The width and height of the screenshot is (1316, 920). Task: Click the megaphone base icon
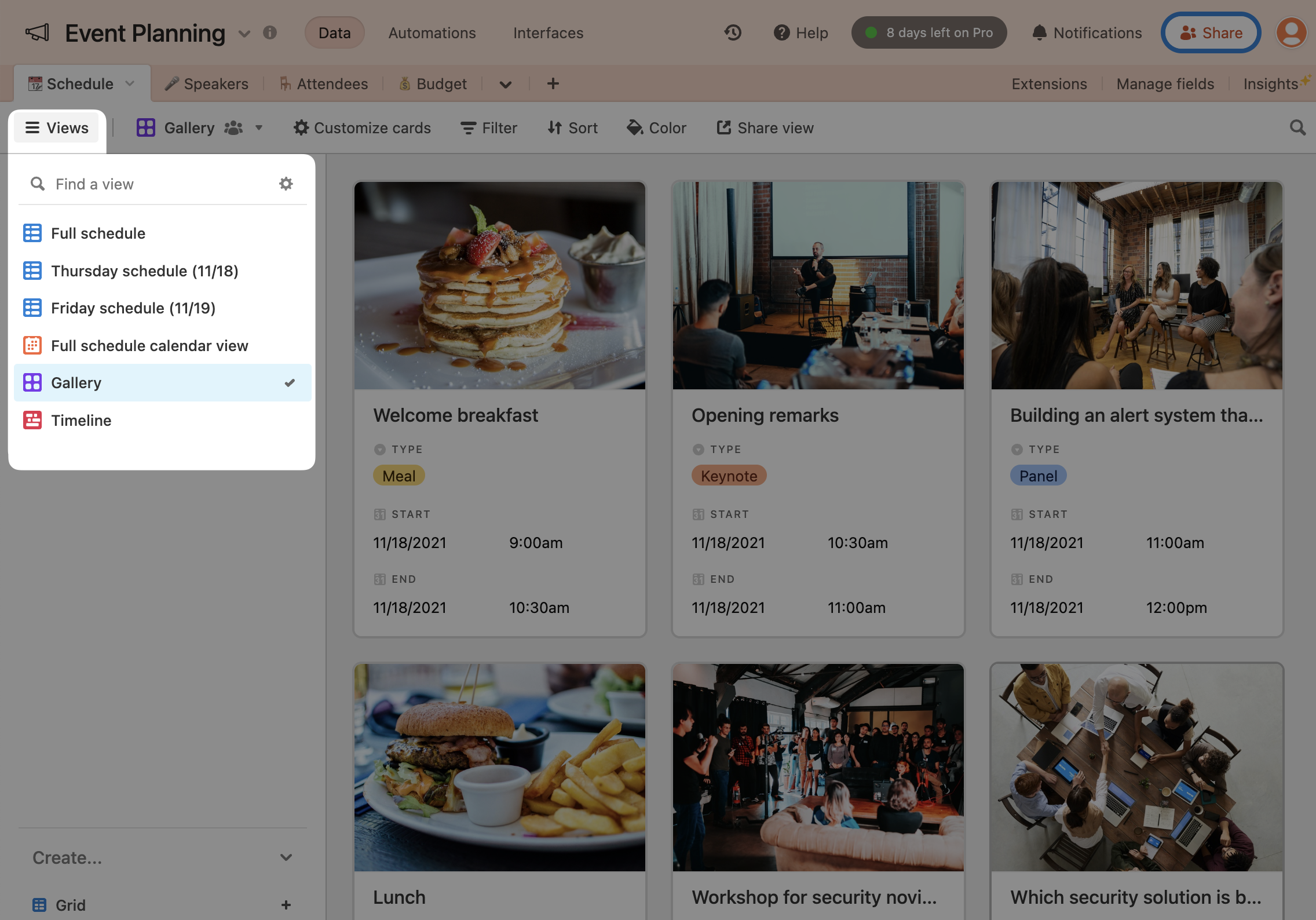pos(38,32)
